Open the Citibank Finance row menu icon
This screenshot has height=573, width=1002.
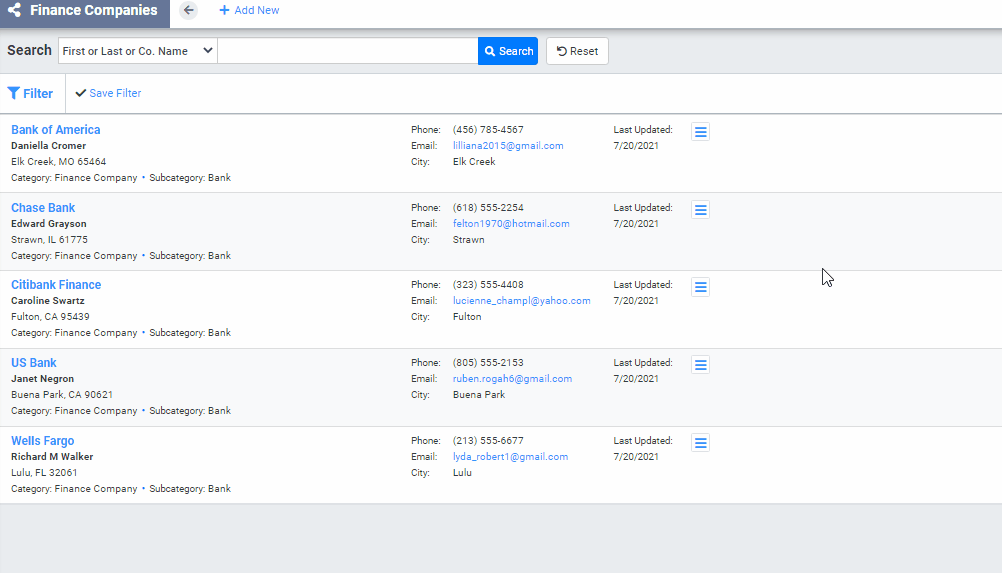click(700, 287)
